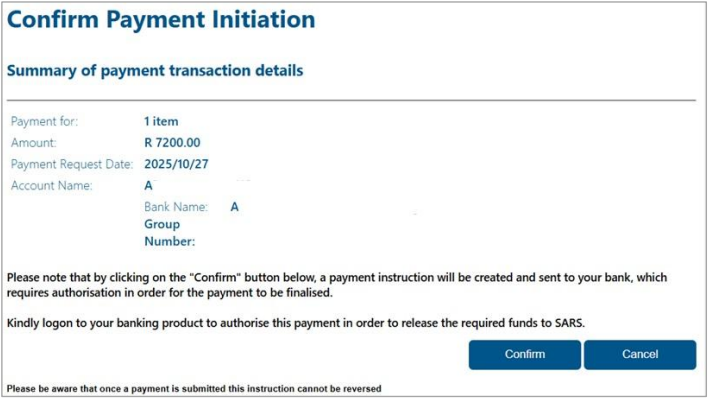Click the Bank Name label
Screen dimensions: 712x400
click(176, 207)
